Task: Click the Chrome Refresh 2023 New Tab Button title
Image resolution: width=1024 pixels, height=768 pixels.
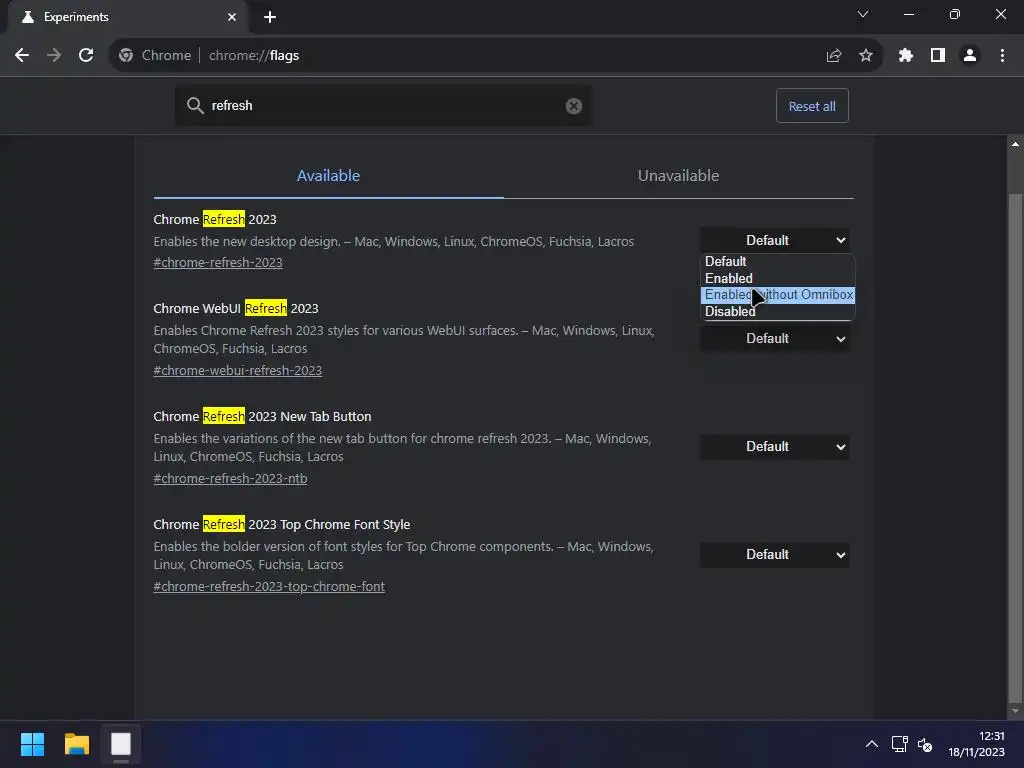Action: tap(263, 417)
